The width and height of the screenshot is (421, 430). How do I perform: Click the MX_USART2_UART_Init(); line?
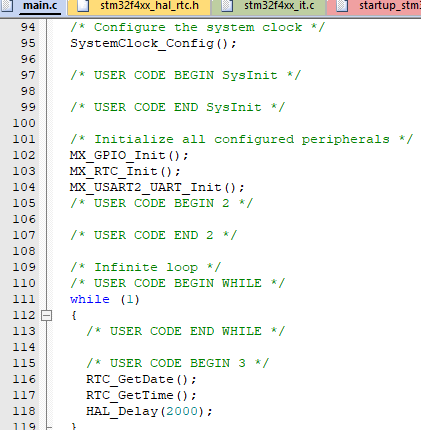pyautogui.click(x=157, y=187)
